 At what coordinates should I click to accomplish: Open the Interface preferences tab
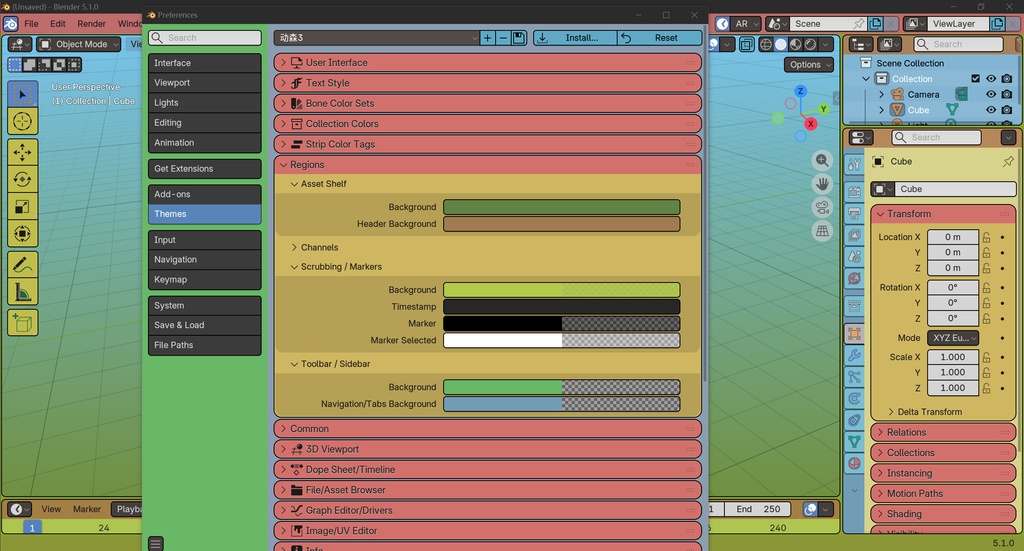click(x=204, y=63)
